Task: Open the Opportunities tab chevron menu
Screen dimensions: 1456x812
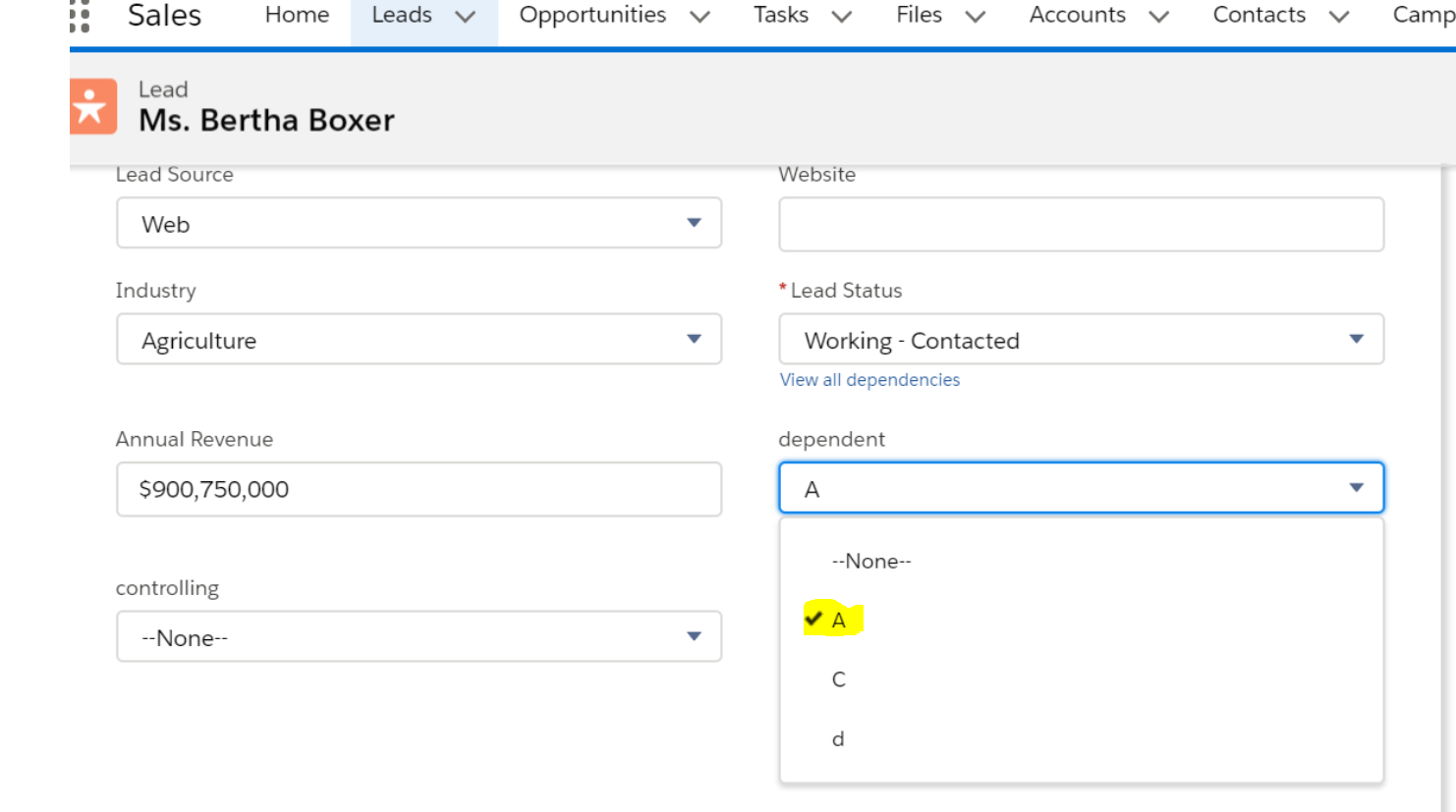Action: (x=700, y=17)
